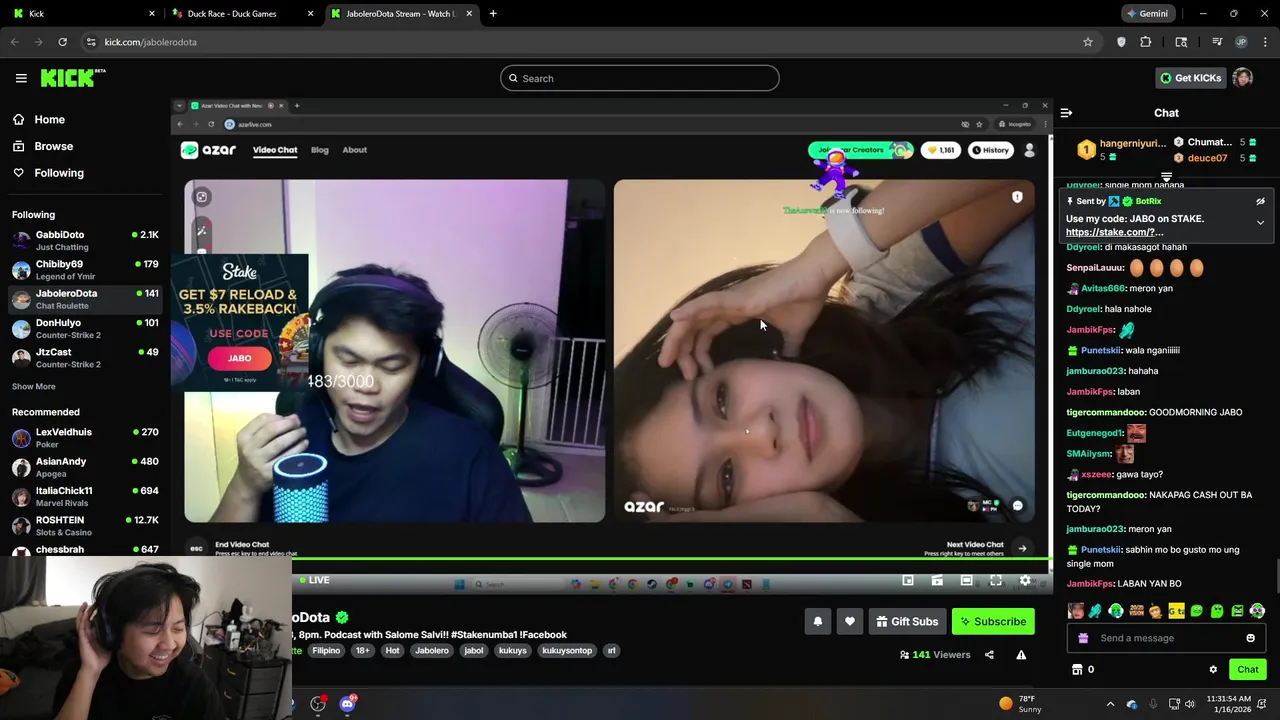Select the 20/20 Vision emote
This screenshot has width=1280, height=720.
1136,611
